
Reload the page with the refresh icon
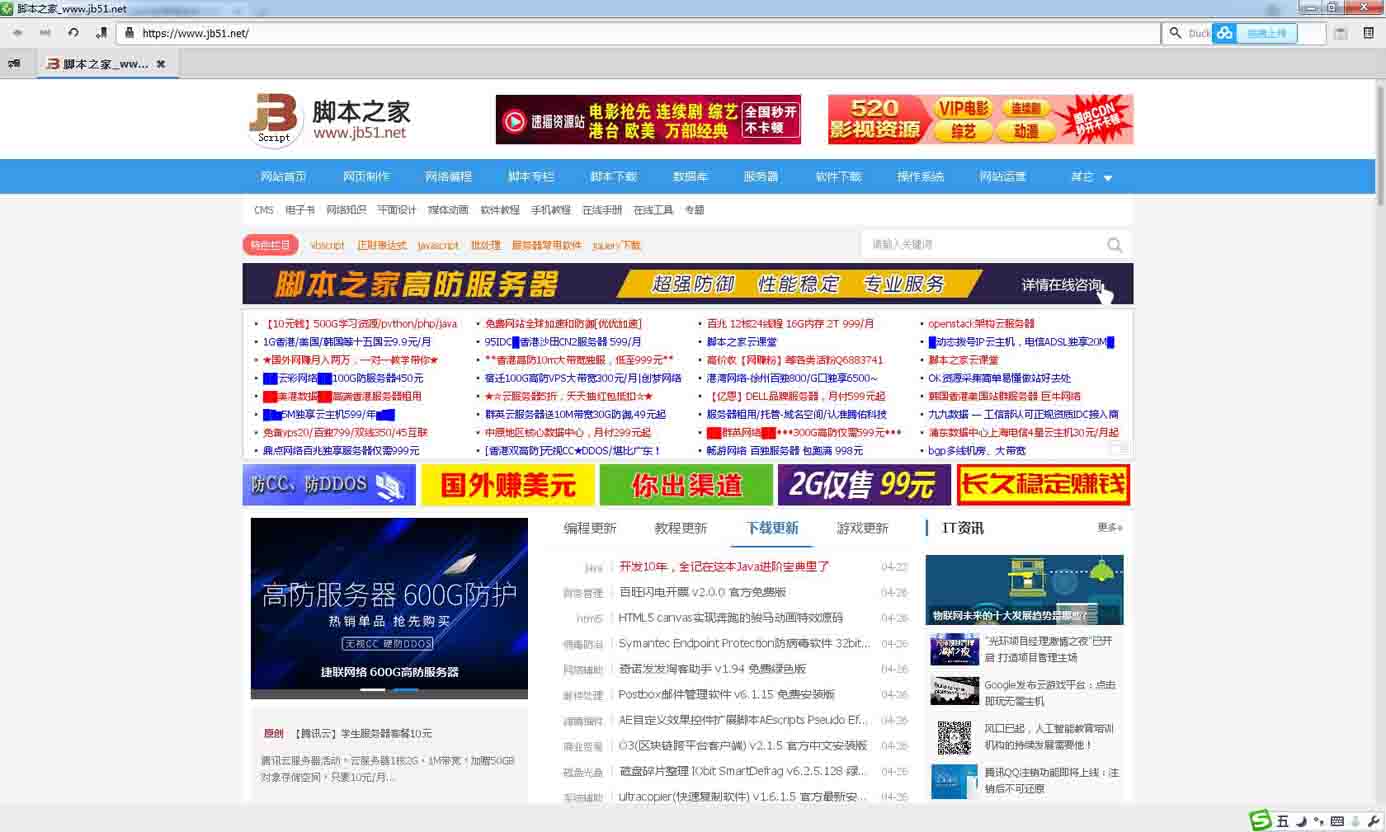click(73, 33)
